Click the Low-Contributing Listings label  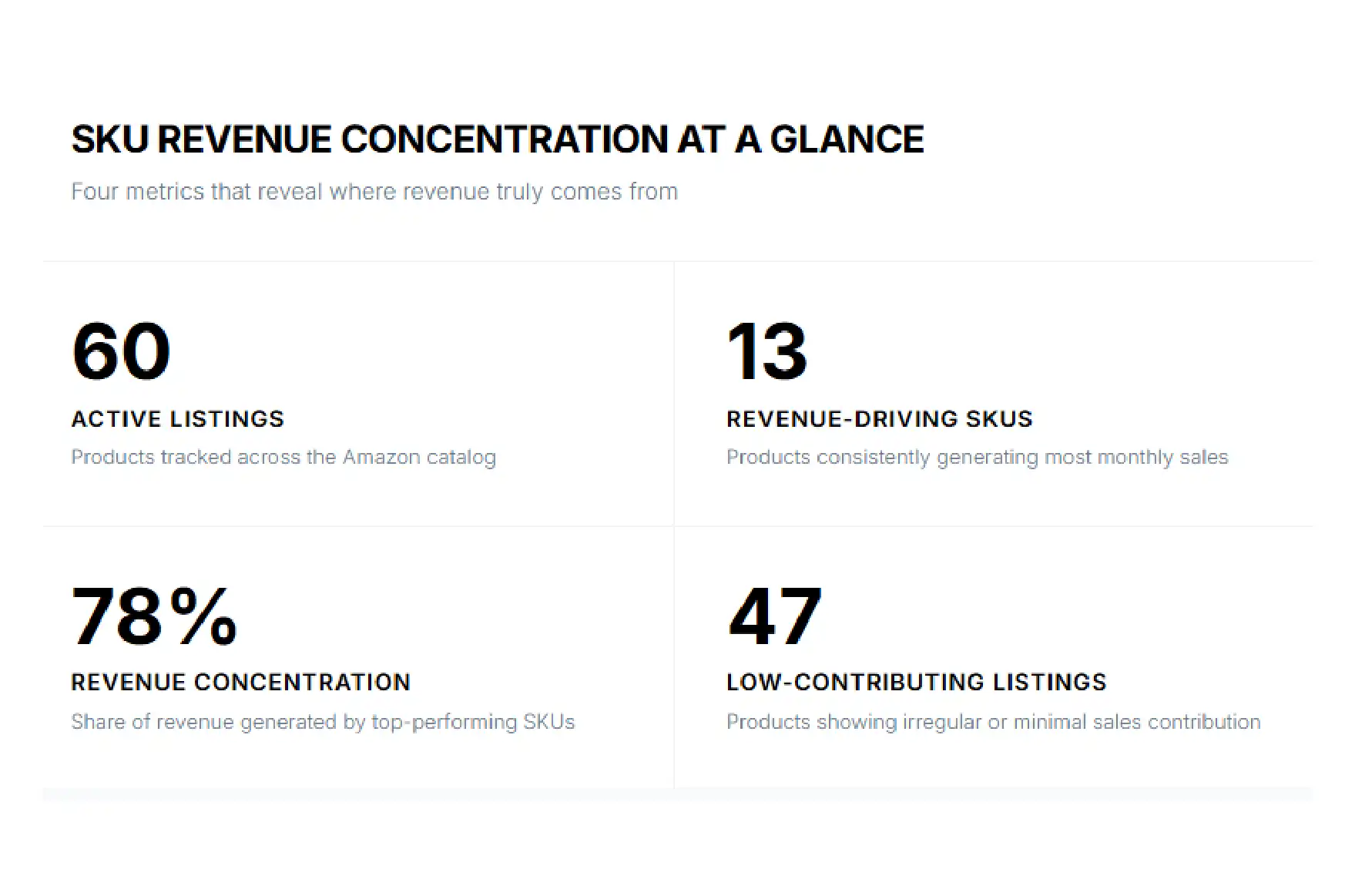[917, 682]
